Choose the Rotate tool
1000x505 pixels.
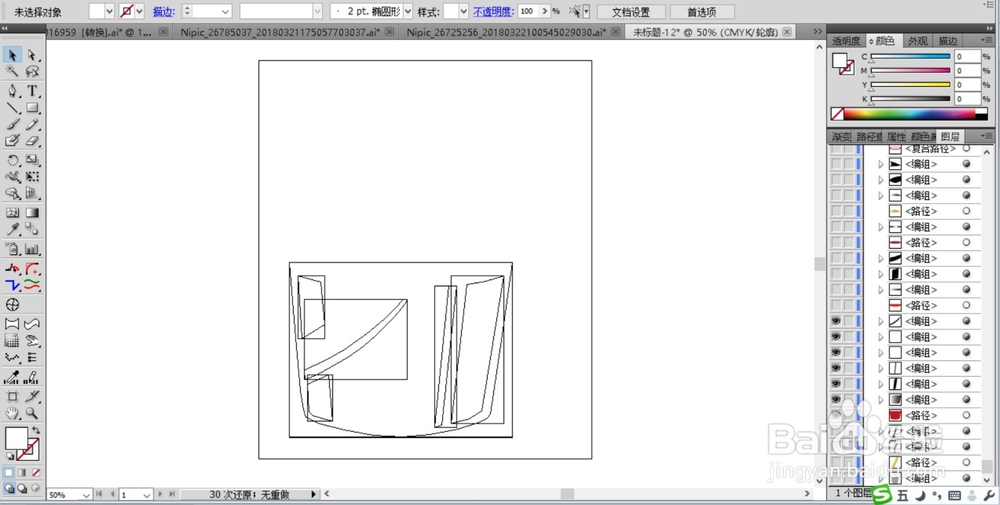12,160
